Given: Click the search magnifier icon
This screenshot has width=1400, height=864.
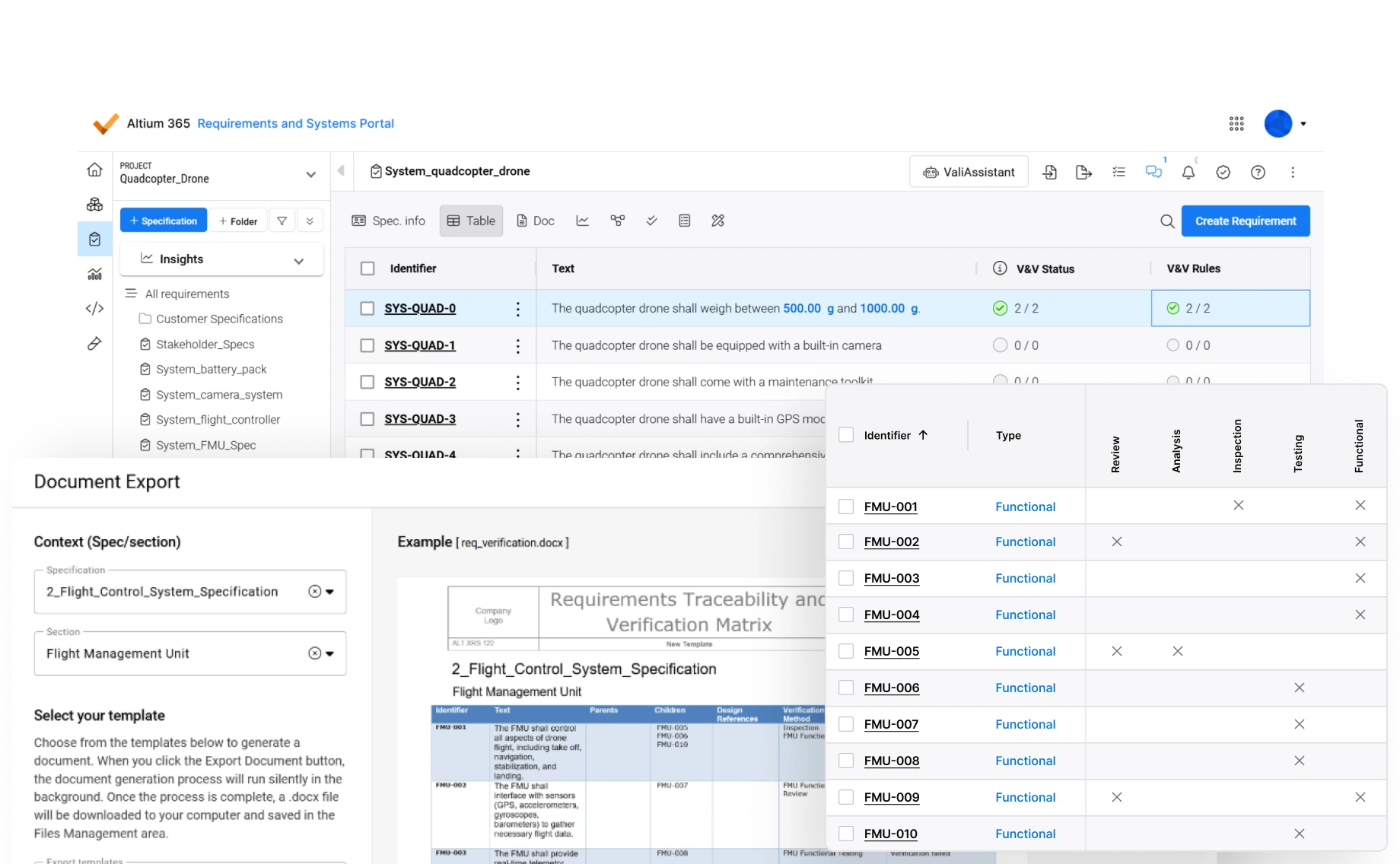Looking at the screenshot, I should [1167, 221].
